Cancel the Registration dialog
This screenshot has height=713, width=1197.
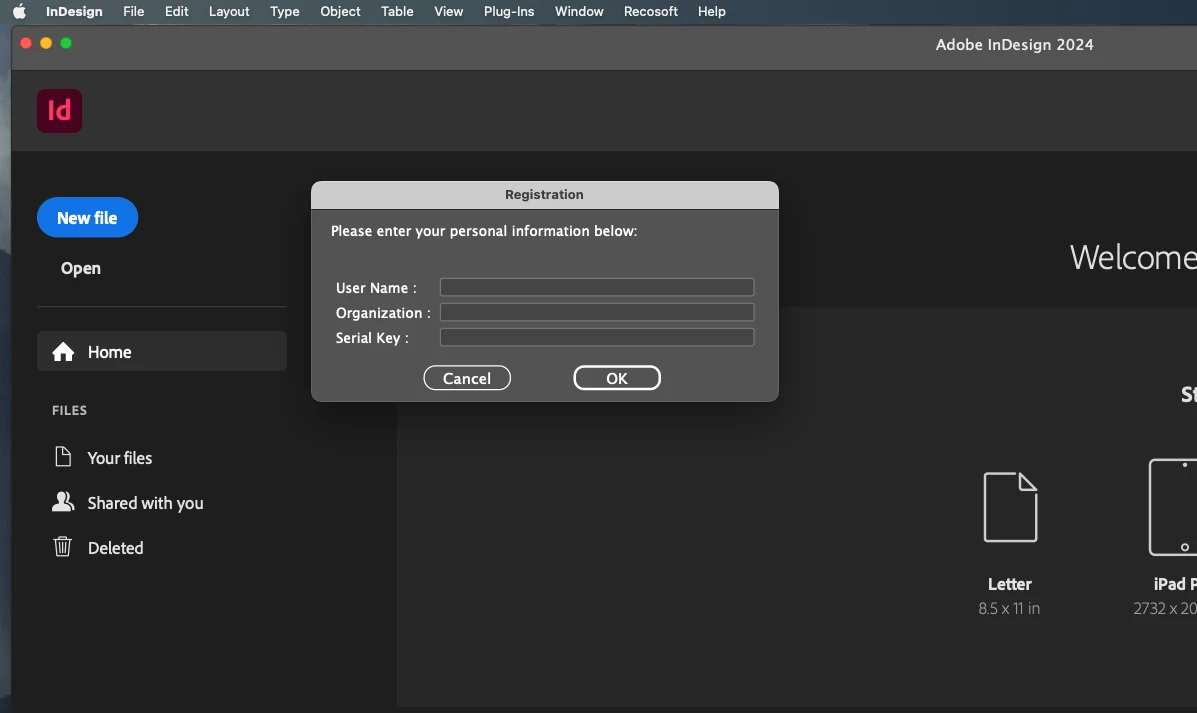tap(467, 378)
